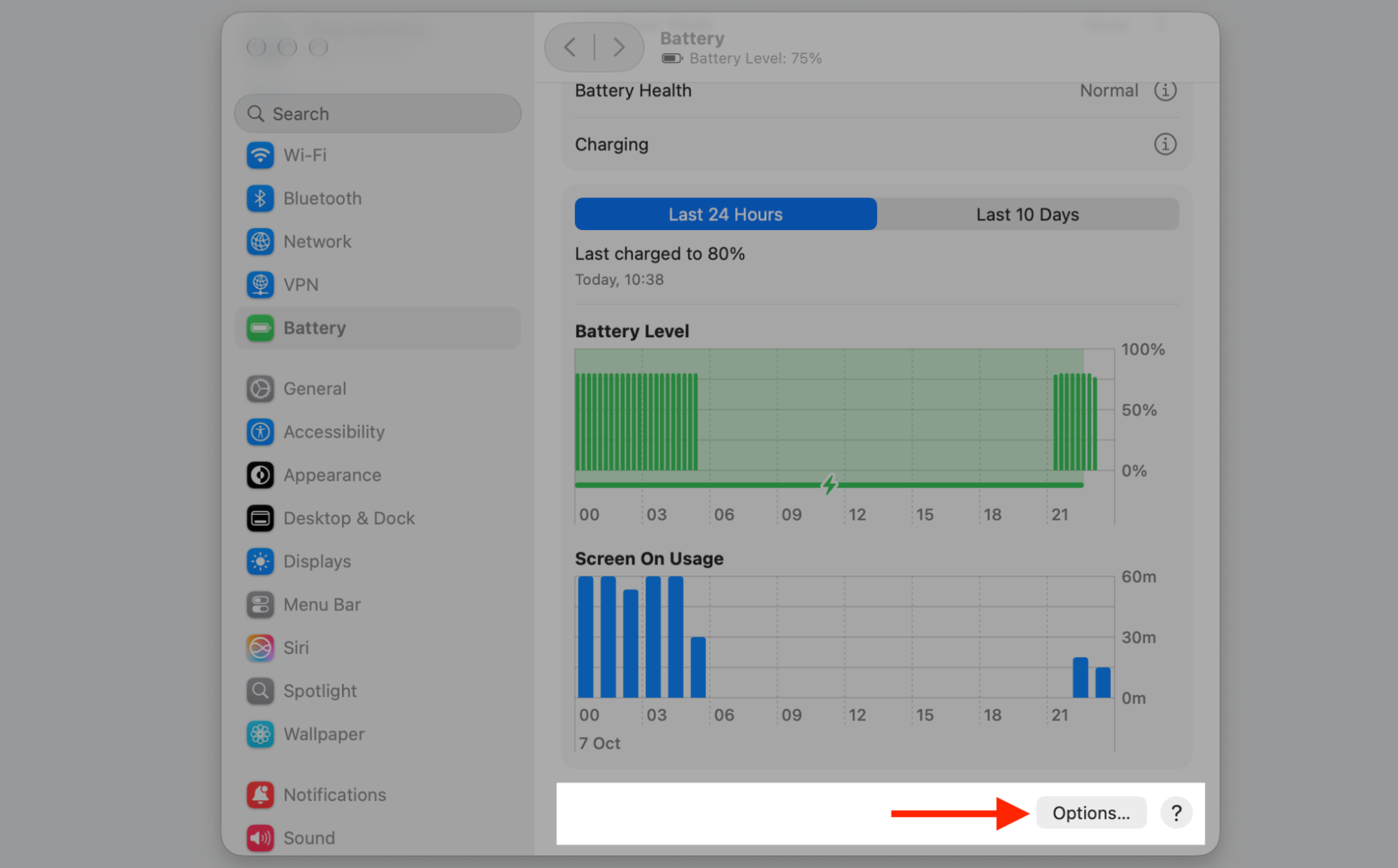Open the Sound speaker icon
The height and width of the screenshot is (868, 1398).
click(260, 838)
